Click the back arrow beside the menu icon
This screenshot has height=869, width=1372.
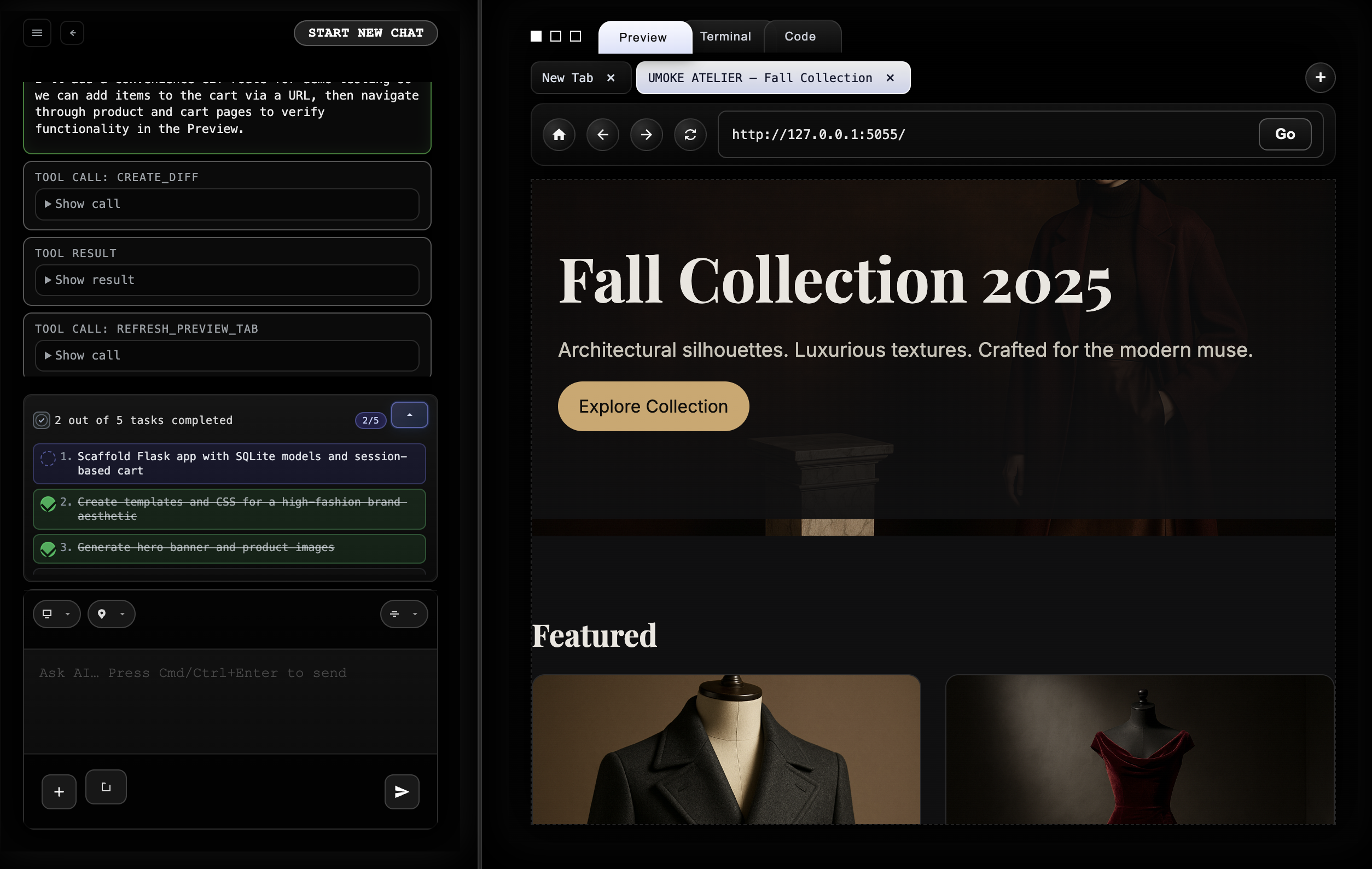(72, 33)
